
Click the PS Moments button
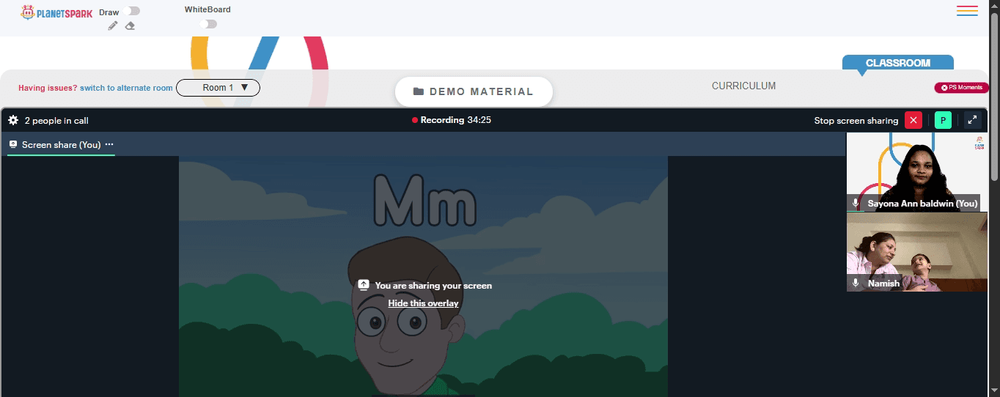[961, 87]
